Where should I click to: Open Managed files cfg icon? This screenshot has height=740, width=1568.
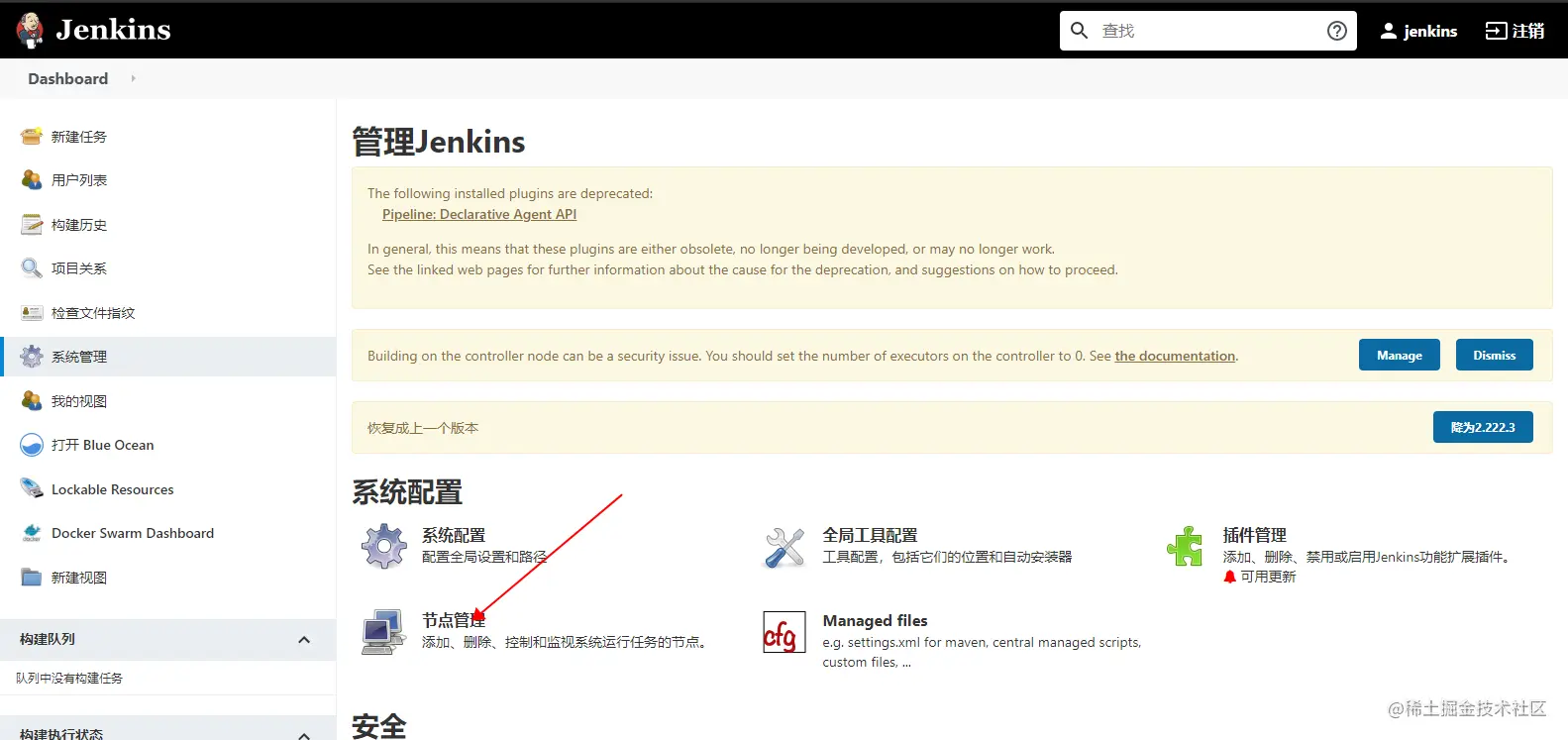pyautogui.click(x=784, y=632)
